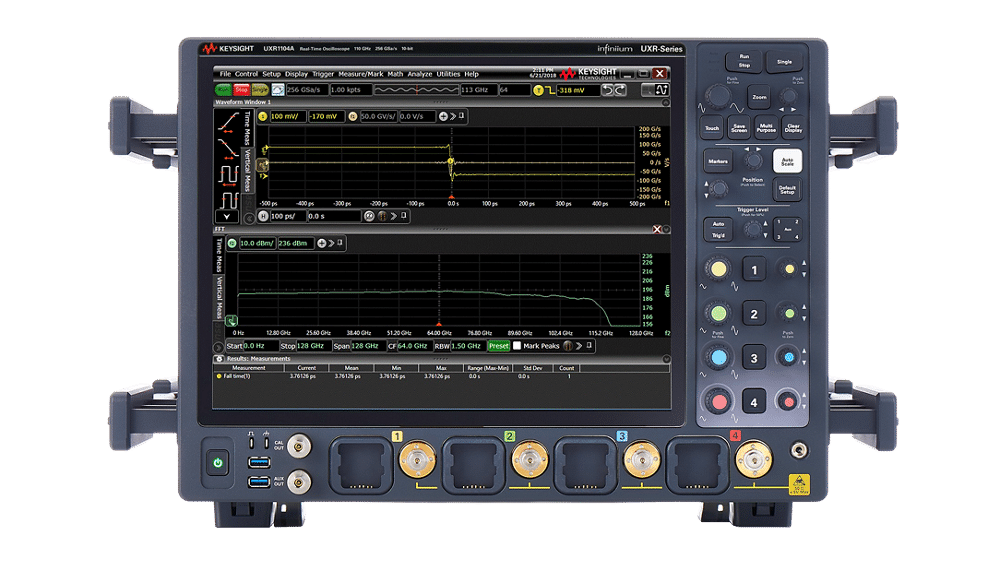Viewport: 1000px width, 563px height.
Task: Select the pulse width measurement icon
Action: click(x=228, y=200)
